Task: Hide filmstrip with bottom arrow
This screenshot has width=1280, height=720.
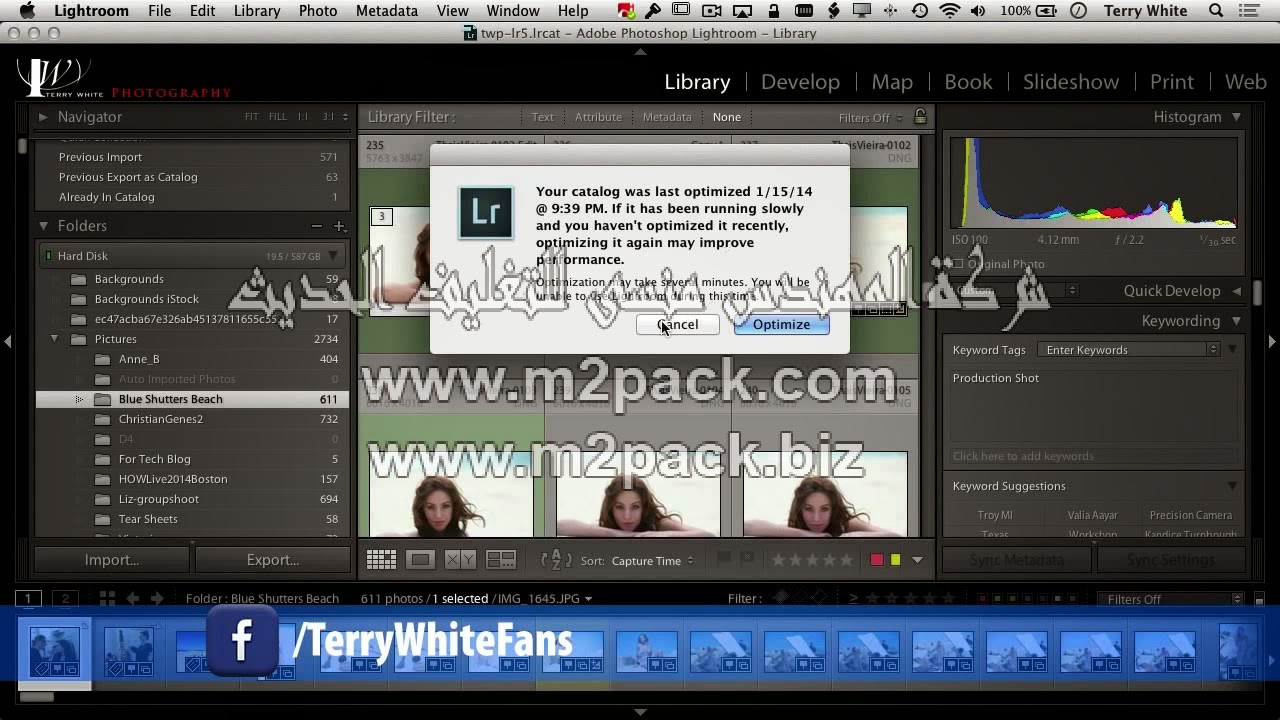Action: 640,712
